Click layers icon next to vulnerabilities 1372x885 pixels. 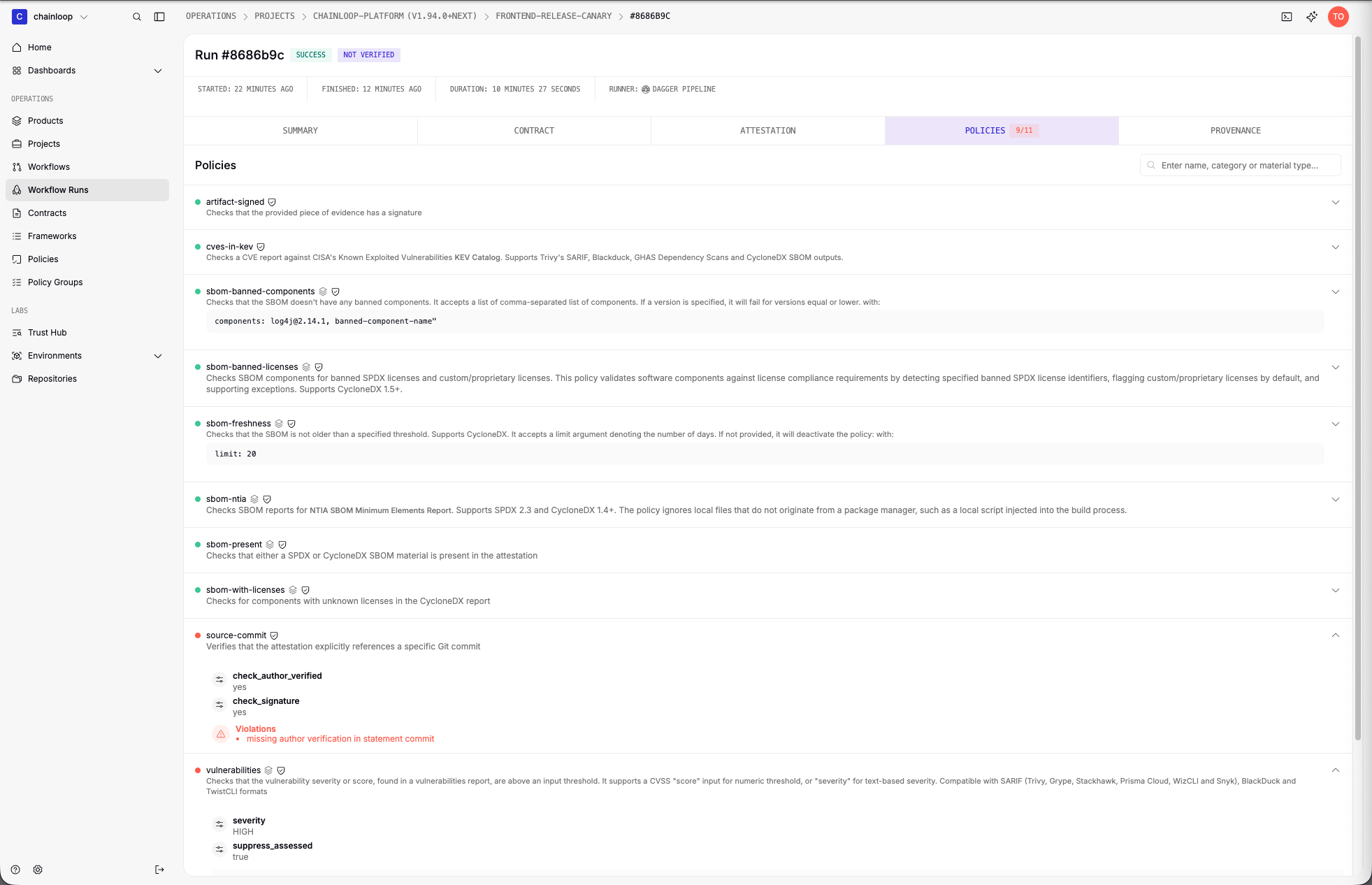tap(268, 770)
